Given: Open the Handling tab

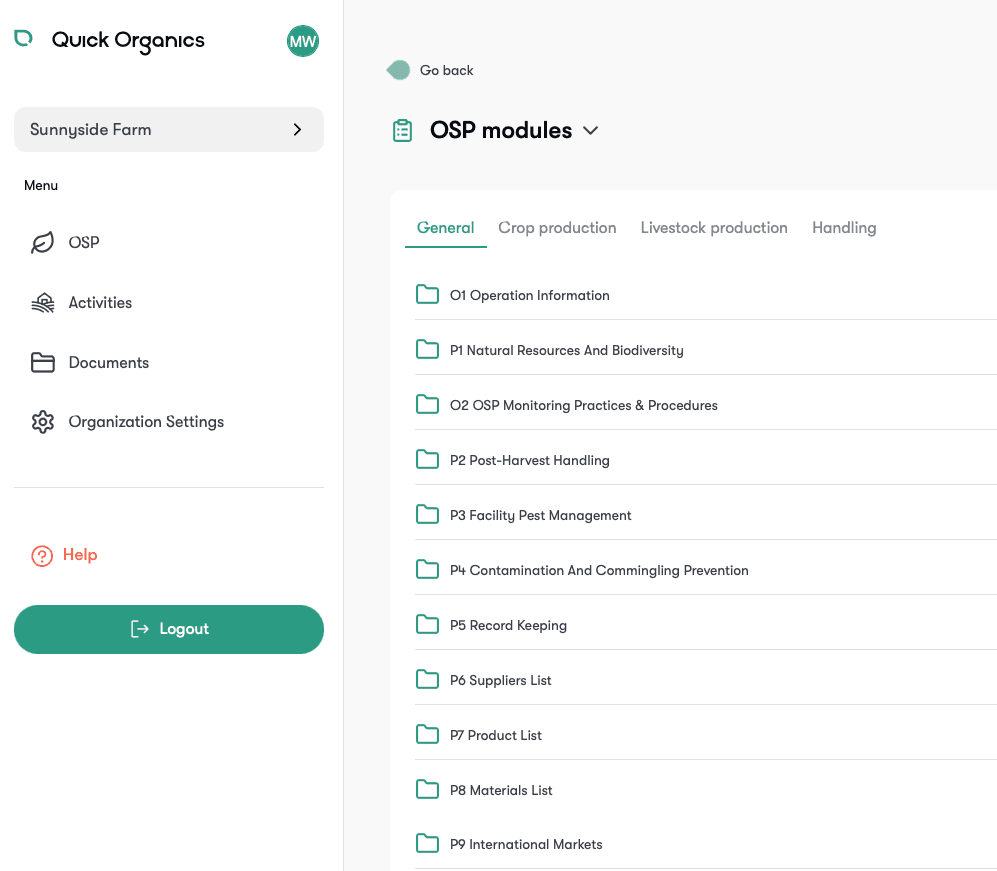Looking at the screenshot, I should [x=843, y=227].
